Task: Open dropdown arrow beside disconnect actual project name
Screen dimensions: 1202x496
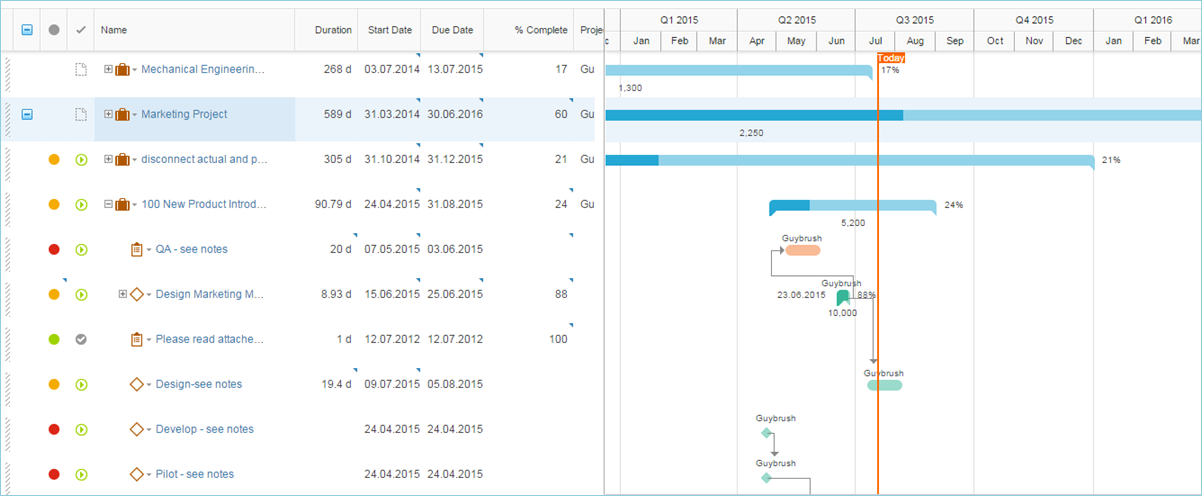Action: (135, 160)
